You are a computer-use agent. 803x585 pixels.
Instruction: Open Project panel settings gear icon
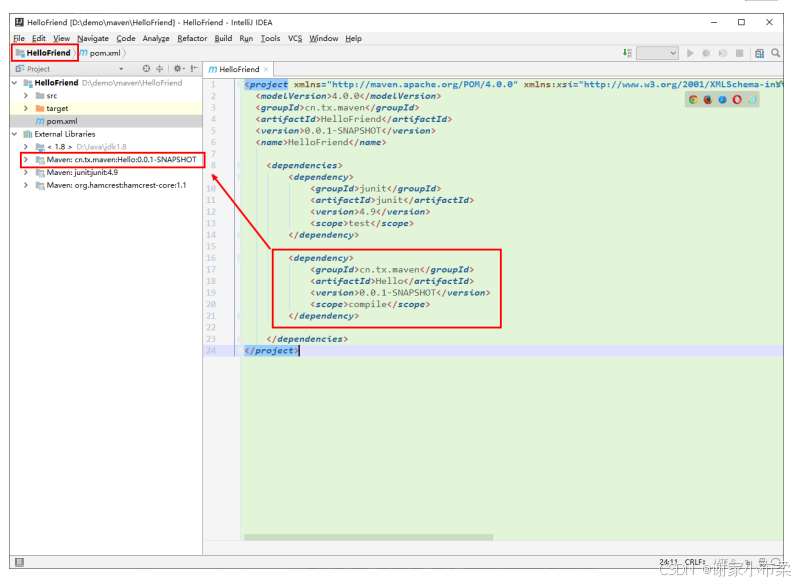178,69
